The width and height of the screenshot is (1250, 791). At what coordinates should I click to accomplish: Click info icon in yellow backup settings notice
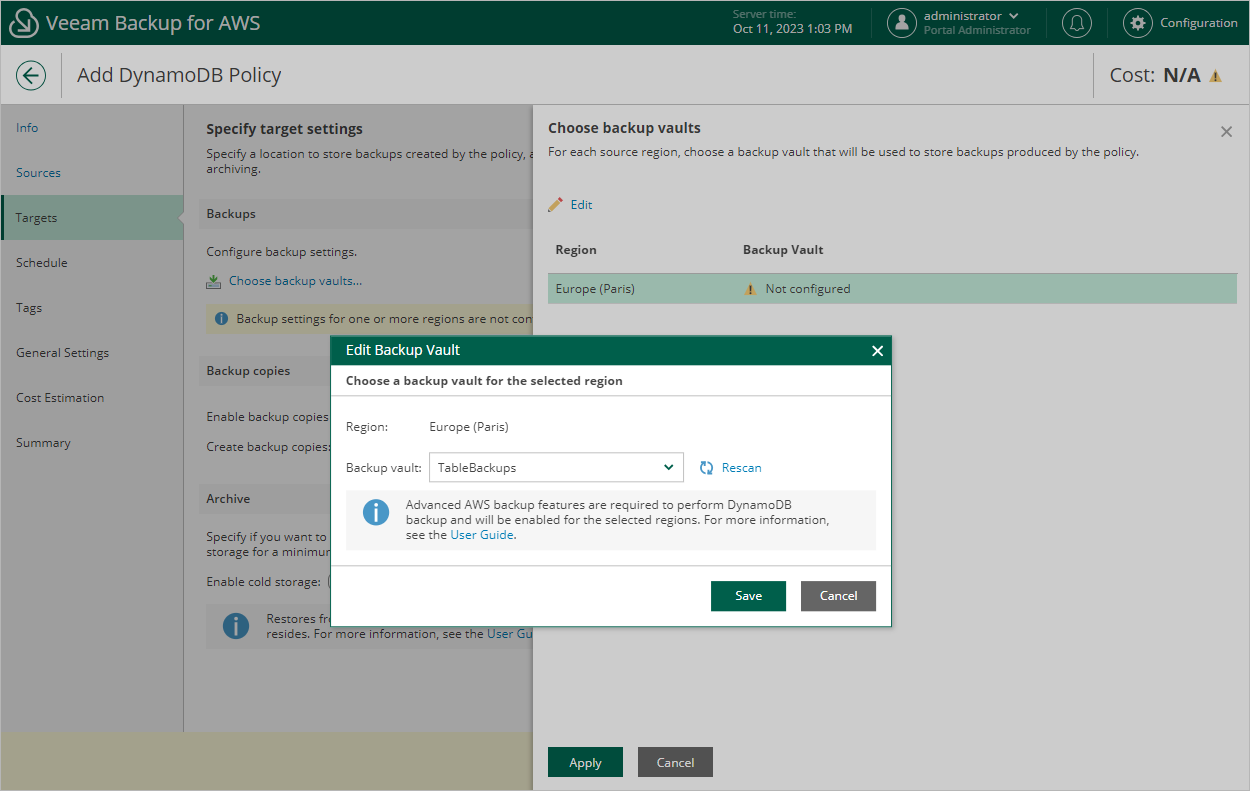click(x=222, y=319)
